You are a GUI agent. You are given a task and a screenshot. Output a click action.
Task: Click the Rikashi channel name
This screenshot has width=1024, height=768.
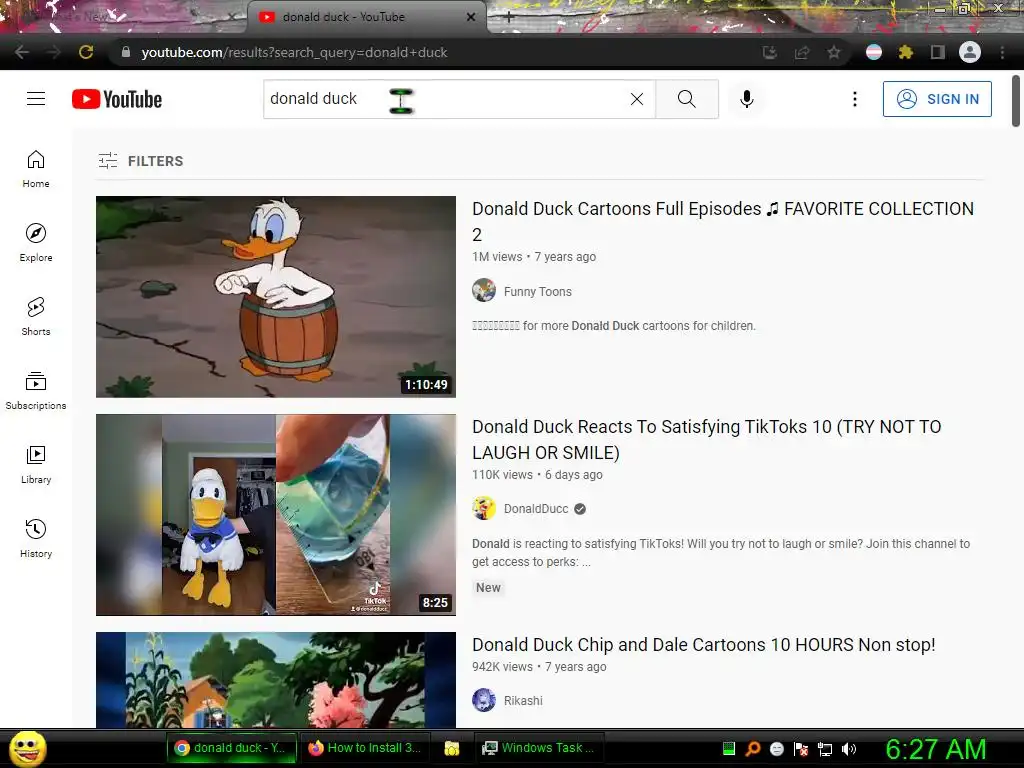tap(523, 701)
